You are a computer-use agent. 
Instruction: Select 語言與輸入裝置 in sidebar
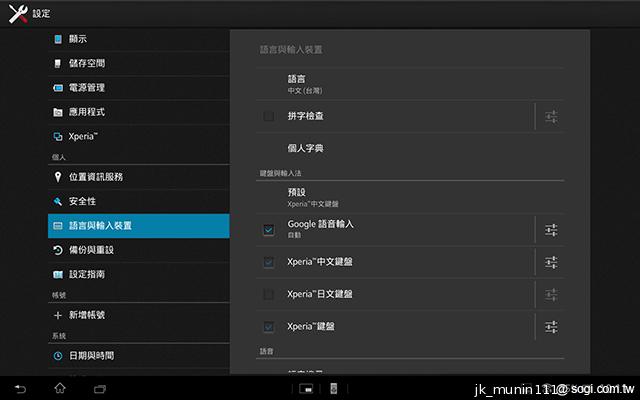click(139, 226)
